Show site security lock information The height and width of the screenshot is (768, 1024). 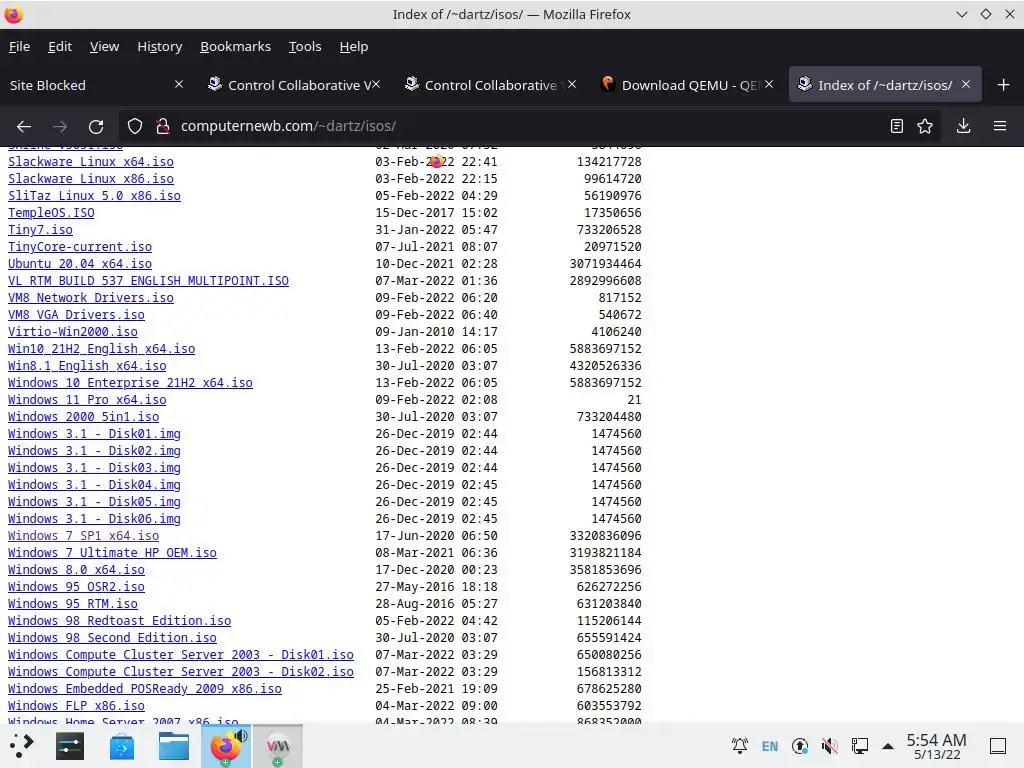tap(163, 126)
